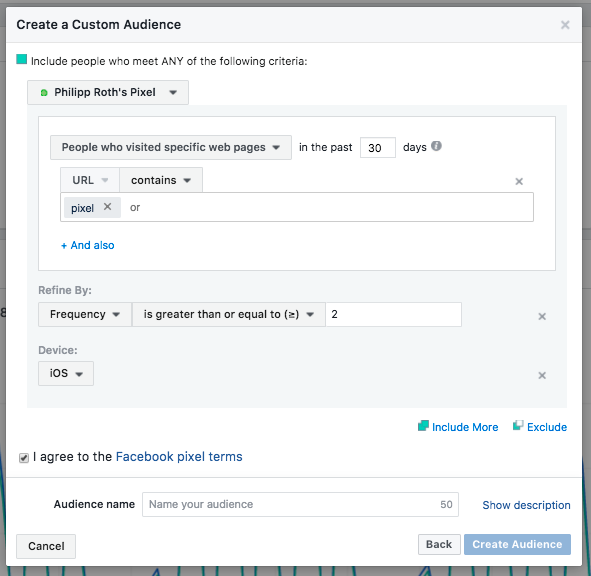
Task: Click the Back button
Action: (x=439, y=544)
